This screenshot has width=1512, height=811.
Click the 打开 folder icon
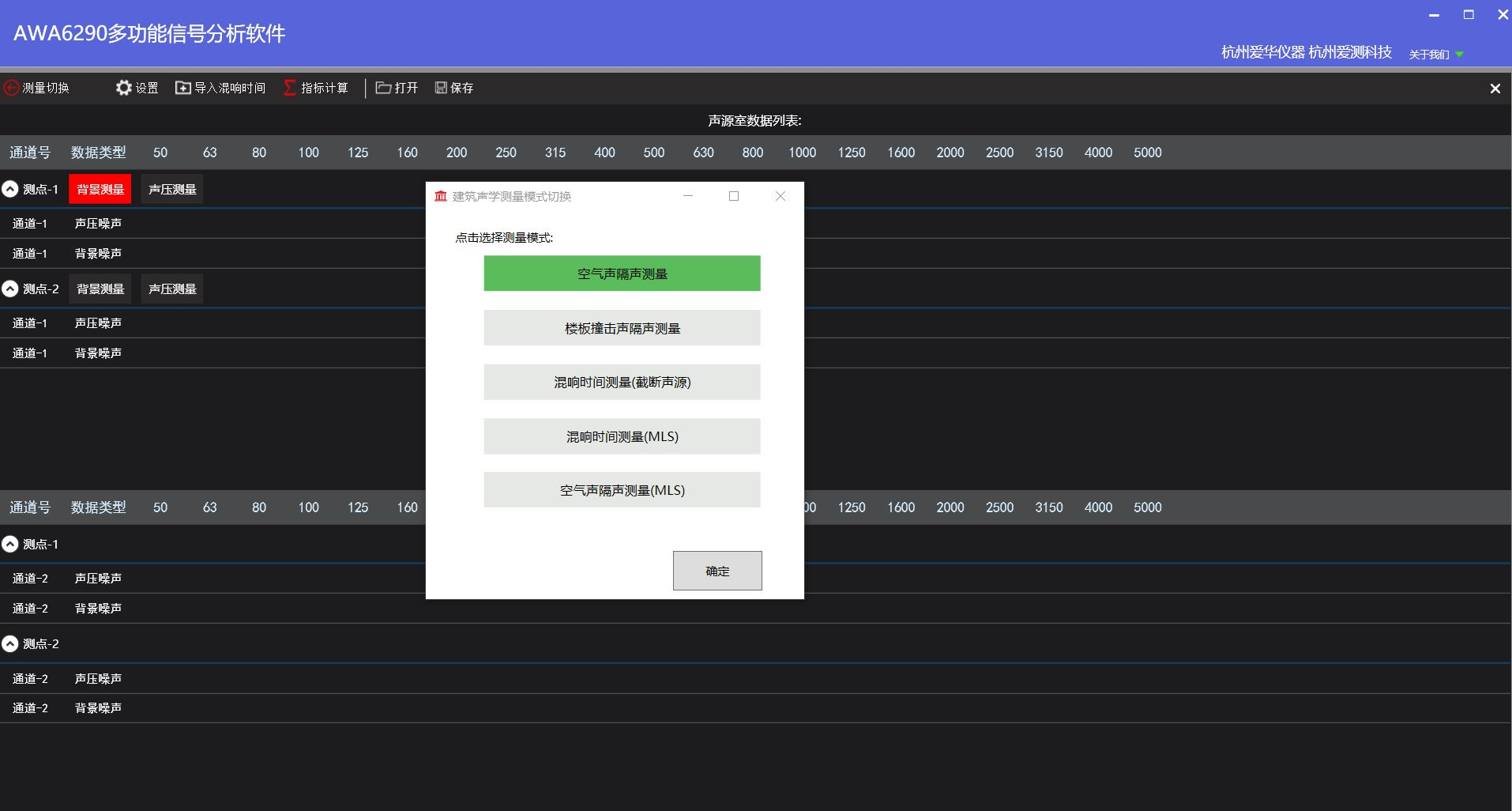[x=383, y=88]
